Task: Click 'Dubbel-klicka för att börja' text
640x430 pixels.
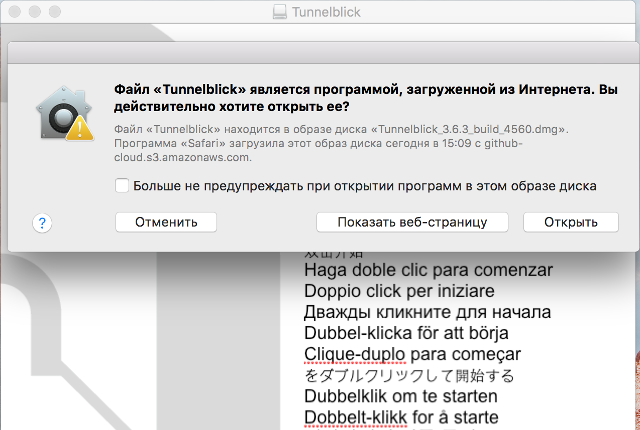Action: click(406, 333)
